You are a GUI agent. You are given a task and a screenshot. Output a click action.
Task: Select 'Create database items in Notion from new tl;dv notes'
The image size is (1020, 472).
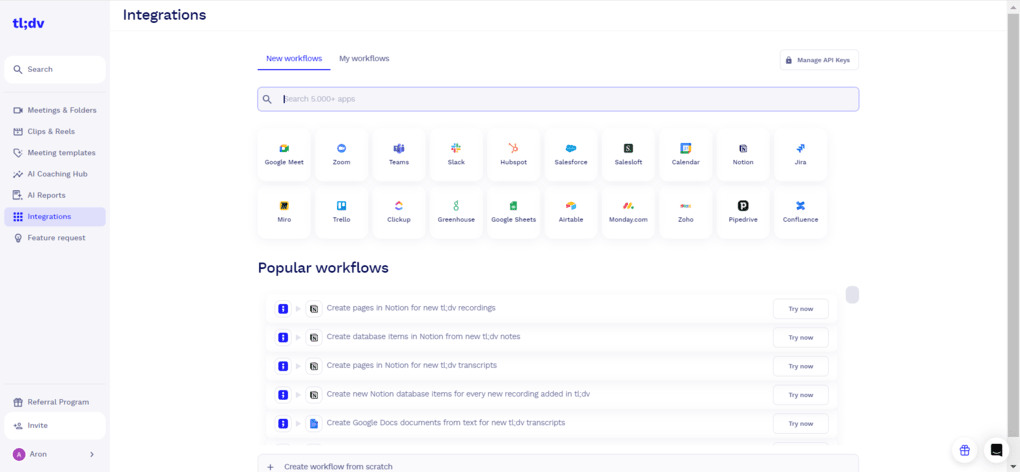(423, 337)
